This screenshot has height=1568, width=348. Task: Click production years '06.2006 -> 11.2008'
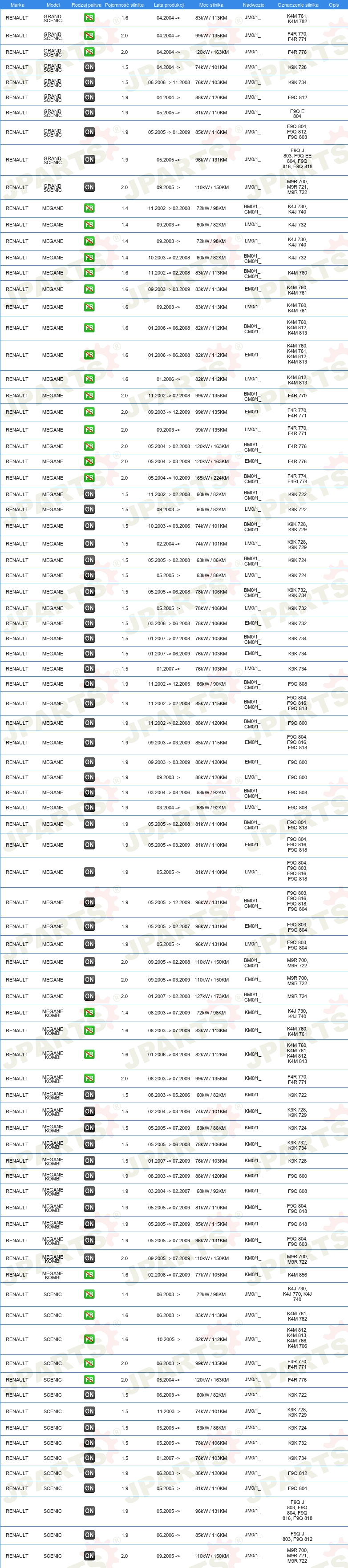[169, 82]
